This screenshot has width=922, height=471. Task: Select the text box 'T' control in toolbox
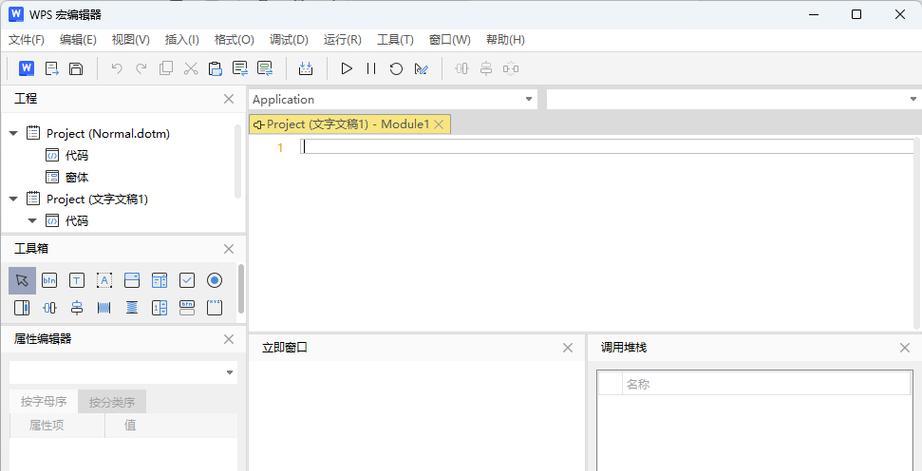[x=76, y=280]
